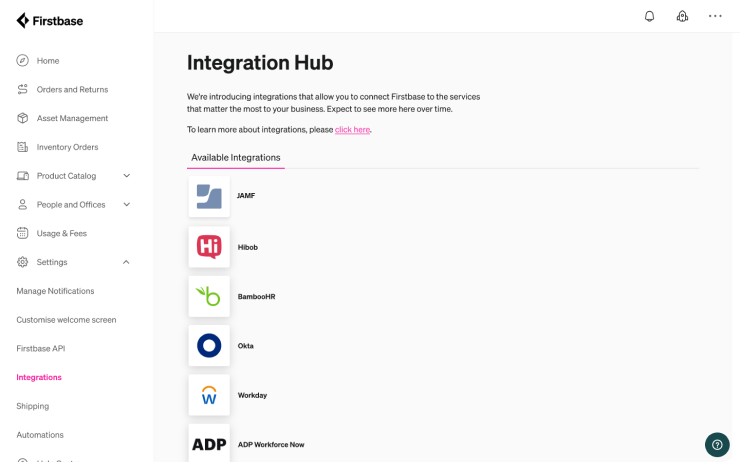Click the Hibob text label
740x462 pixels.
[247, 247]
